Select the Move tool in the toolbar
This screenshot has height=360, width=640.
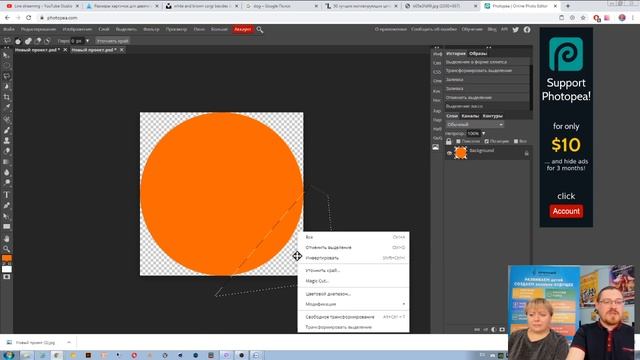6,55
